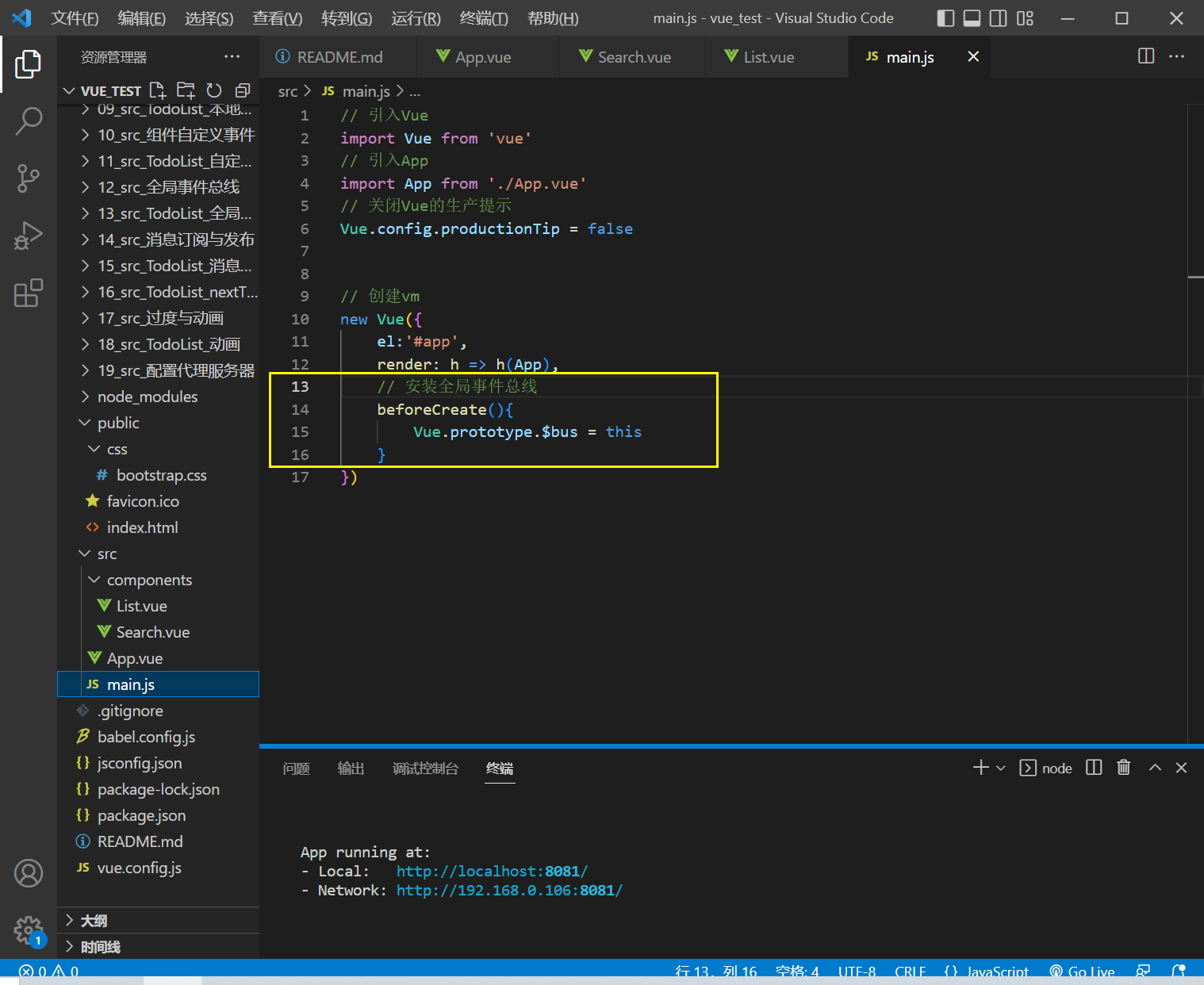
Task: Open the Explorer view in activity bar
Action: tap(29, 64)
